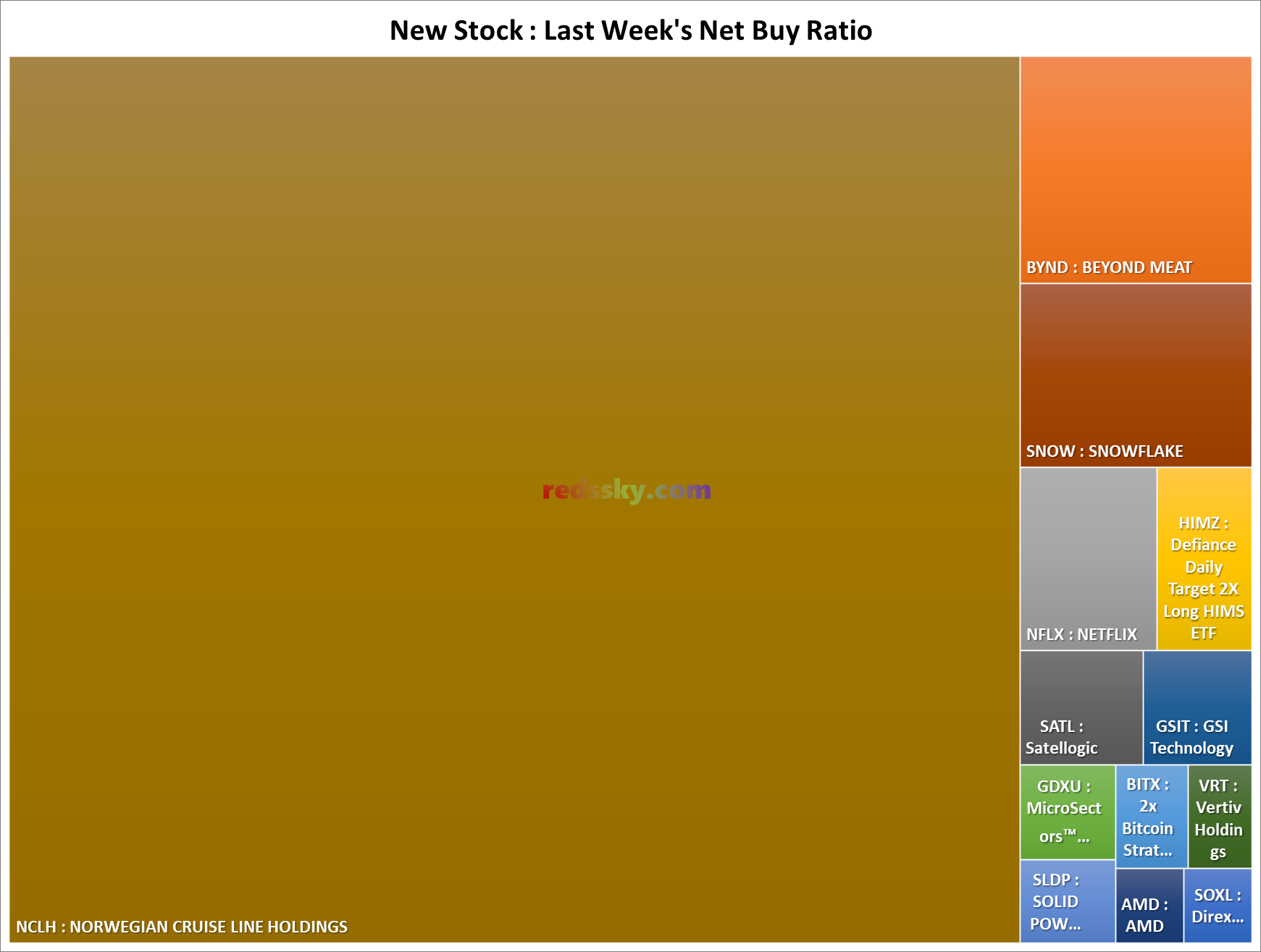The height and width of the screenshot is (952, 1261).
Task: Click the SNOW : SNOWFLAKE label text
Action: [1105, 451]
